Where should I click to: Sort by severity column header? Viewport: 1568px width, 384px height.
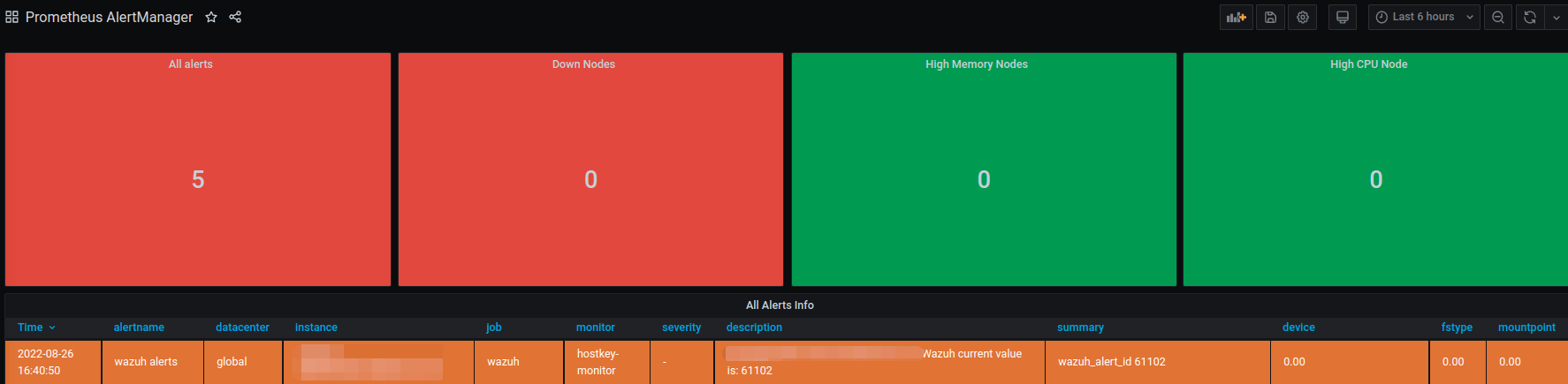(x=681, y=328)
